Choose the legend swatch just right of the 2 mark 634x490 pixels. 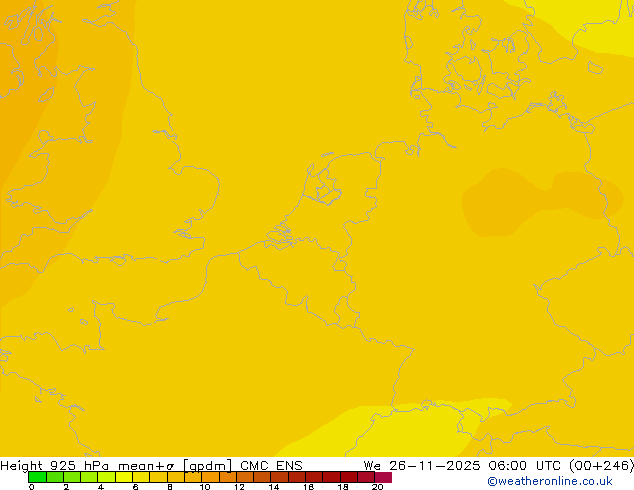(x=72, y=477)
